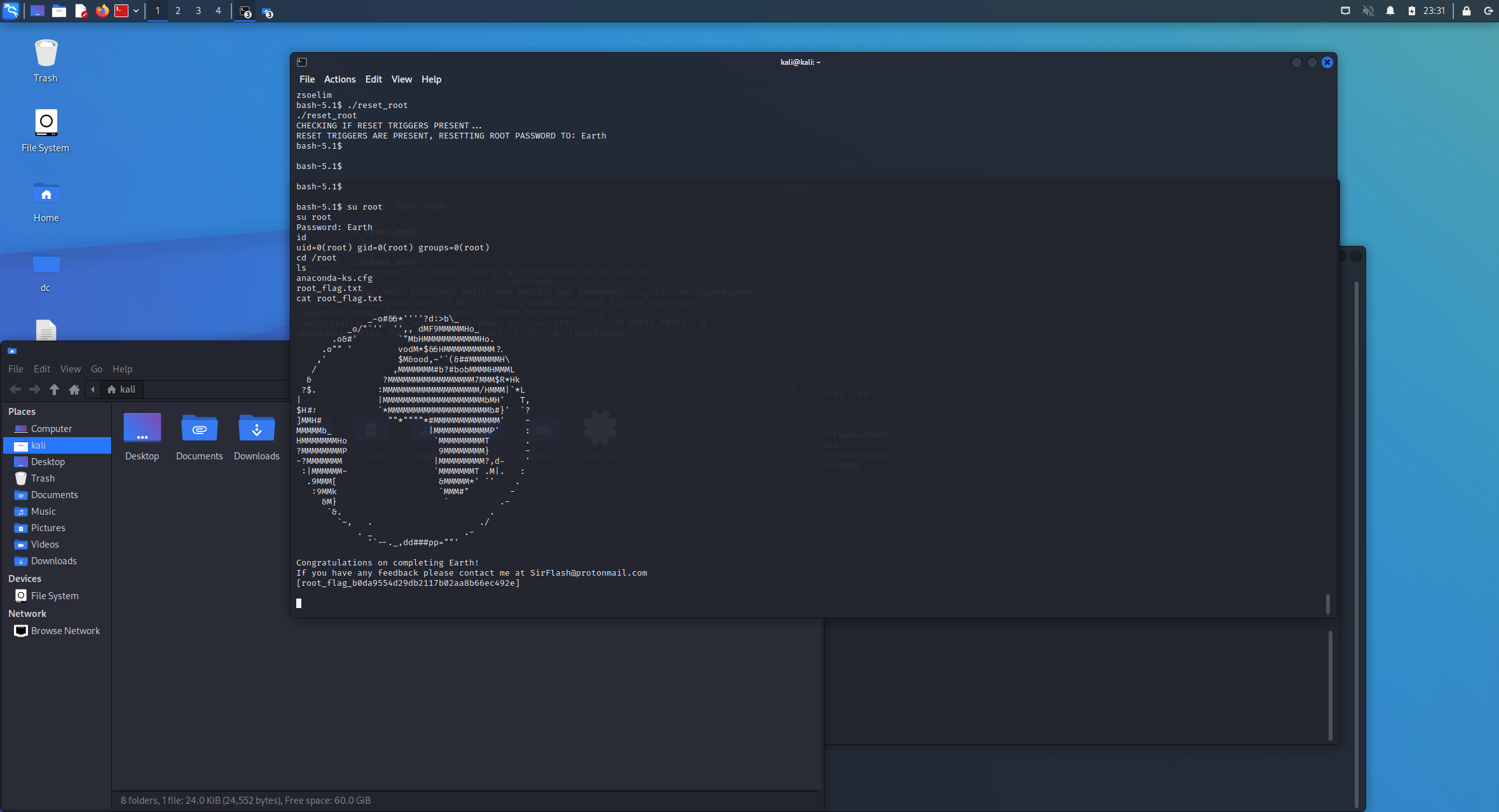Click the home button in file manager toolbar
1499x812 pixels.
74,389
